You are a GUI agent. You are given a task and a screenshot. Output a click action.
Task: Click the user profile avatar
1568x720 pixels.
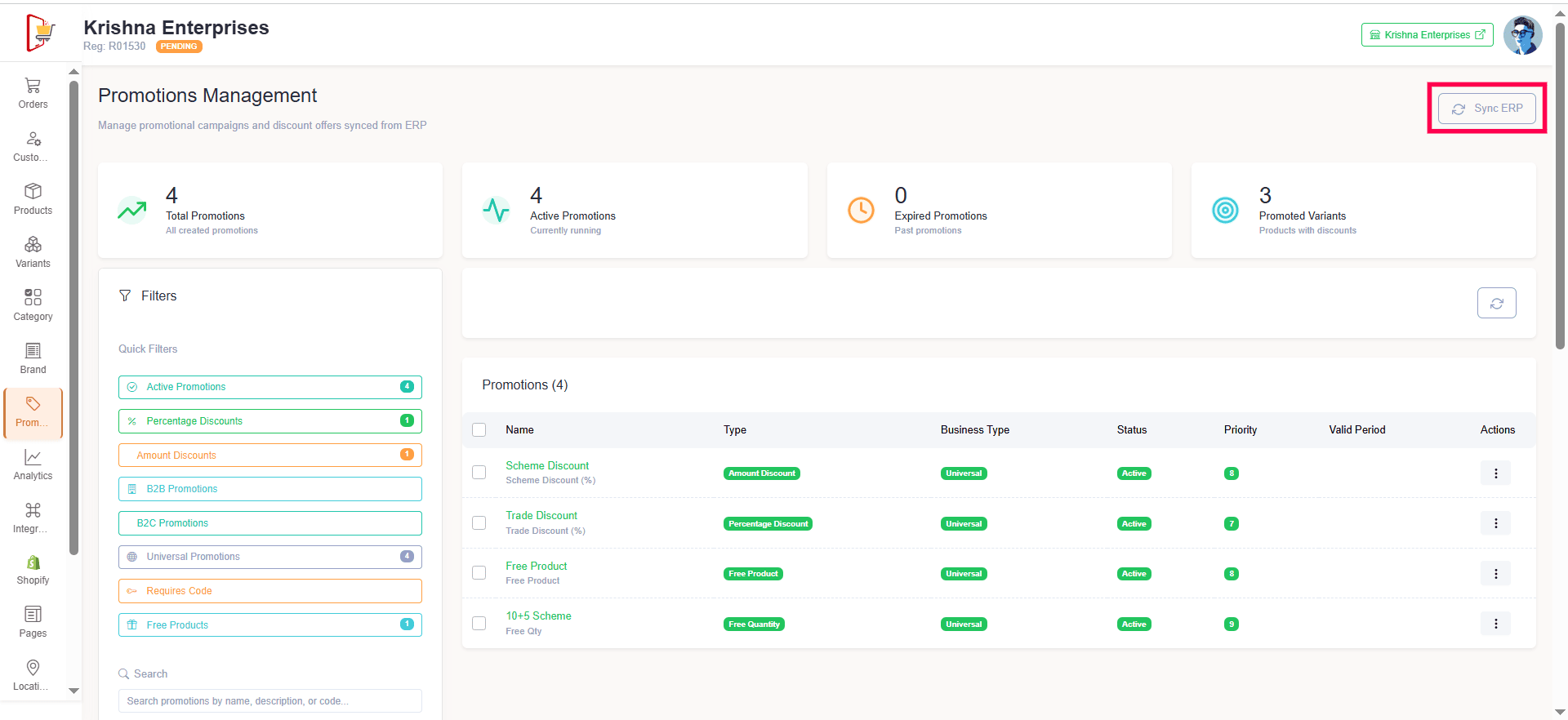tap(1522, 35)
